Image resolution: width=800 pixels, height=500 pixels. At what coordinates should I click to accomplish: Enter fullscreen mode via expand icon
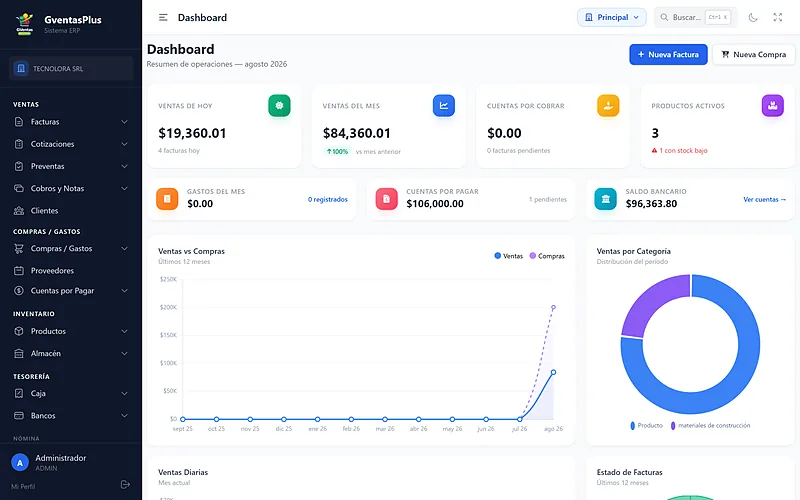tap(778, 17)
